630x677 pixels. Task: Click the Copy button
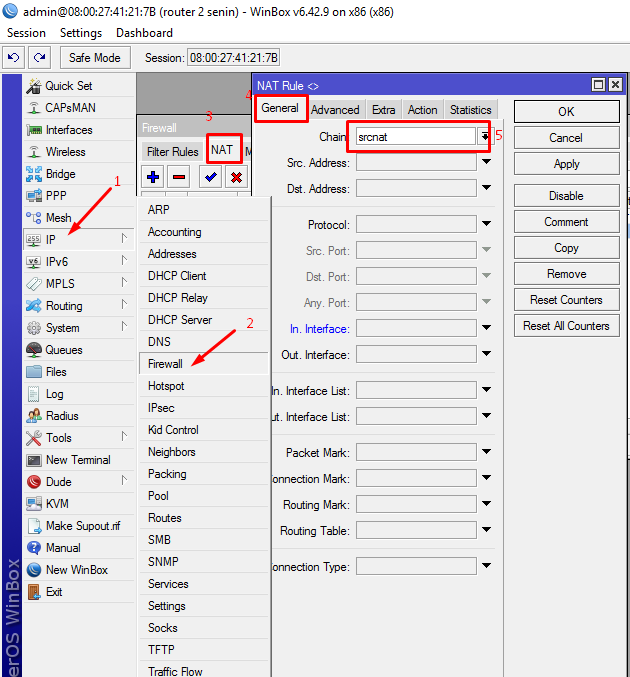567,248
